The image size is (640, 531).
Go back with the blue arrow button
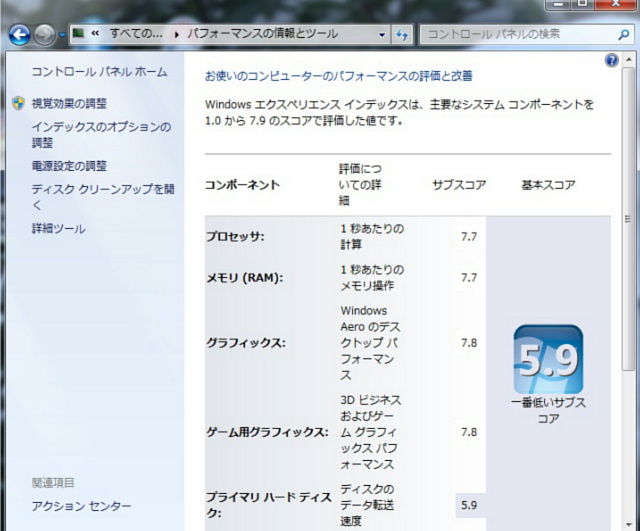point(20,35)
